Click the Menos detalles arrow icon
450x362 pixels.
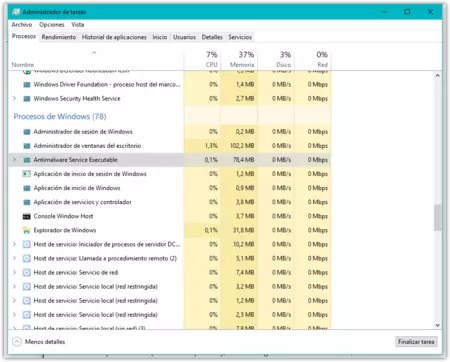(17, 342)
